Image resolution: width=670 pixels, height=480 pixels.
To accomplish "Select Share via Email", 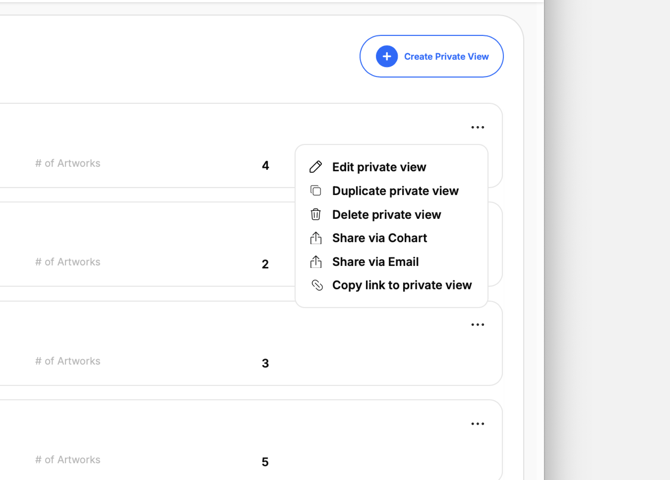I will pyautogui.click(x=375, y=262).
